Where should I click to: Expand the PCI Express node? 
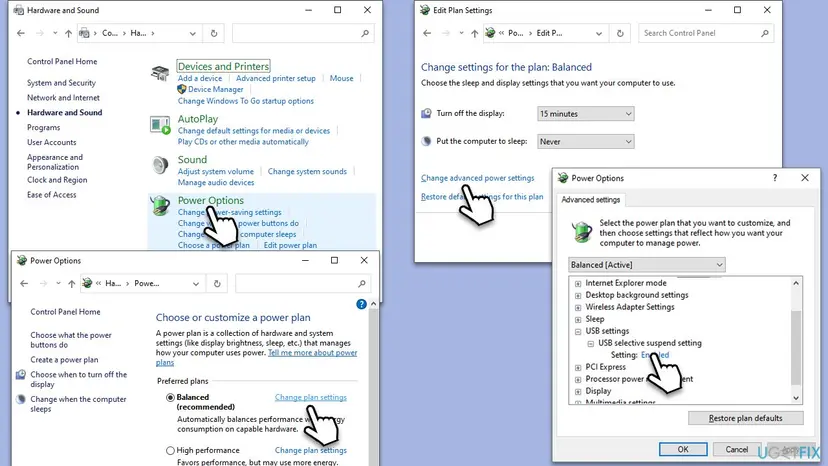[578, 368]
